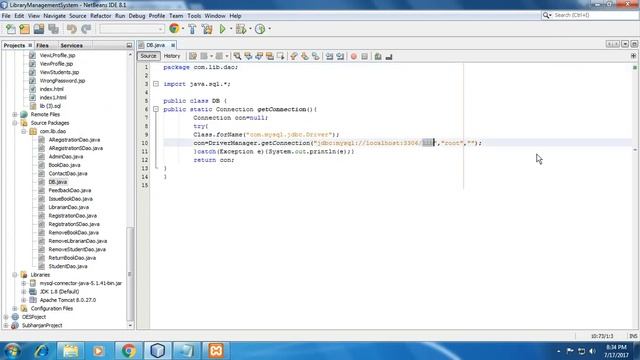Screen dimensions: 640x360
Task: Select StudentDao.java in the project tree
Action: pyautogui.click(x=68, y=267)
